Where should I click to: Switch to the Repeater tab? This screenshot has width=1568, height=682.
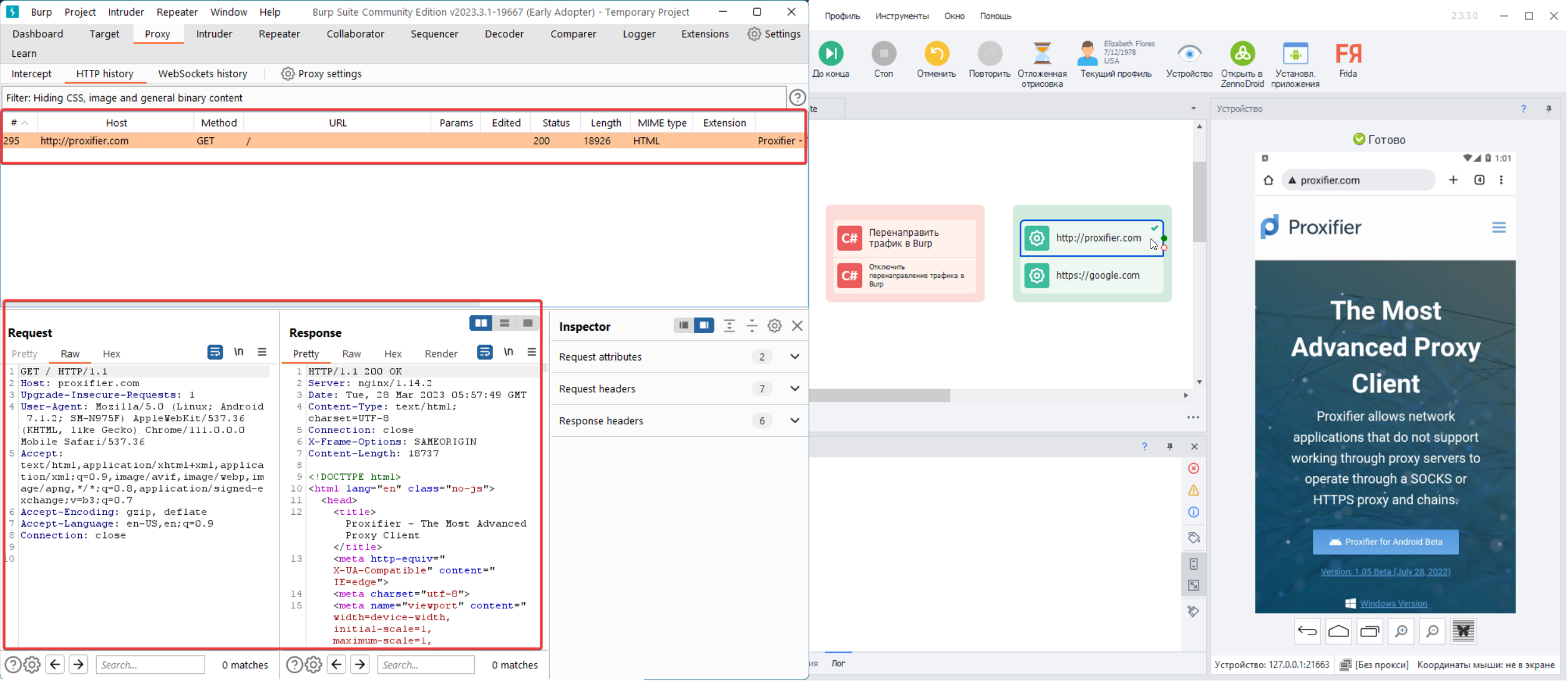point(279,34)
